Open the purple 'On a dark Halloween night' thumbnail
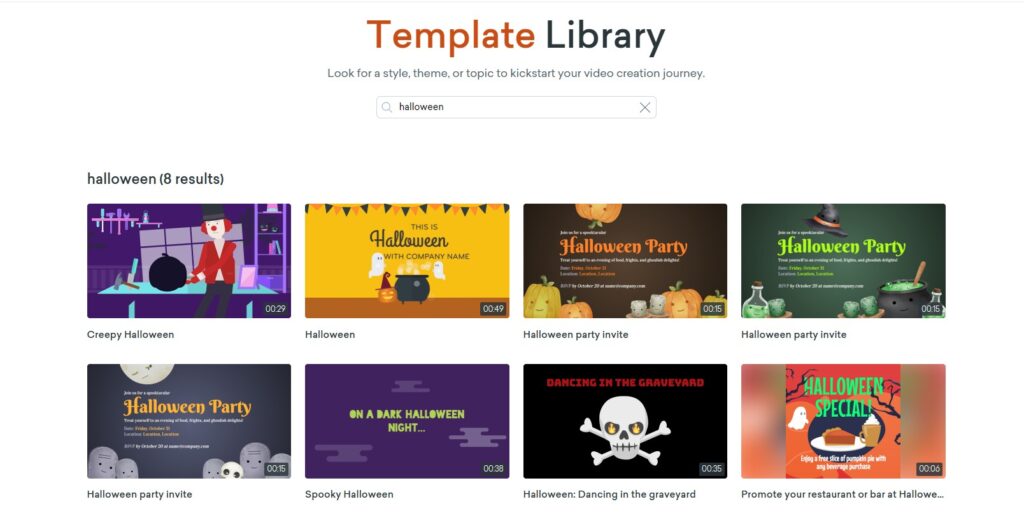 pyautogui.click(x=407, y=420)
